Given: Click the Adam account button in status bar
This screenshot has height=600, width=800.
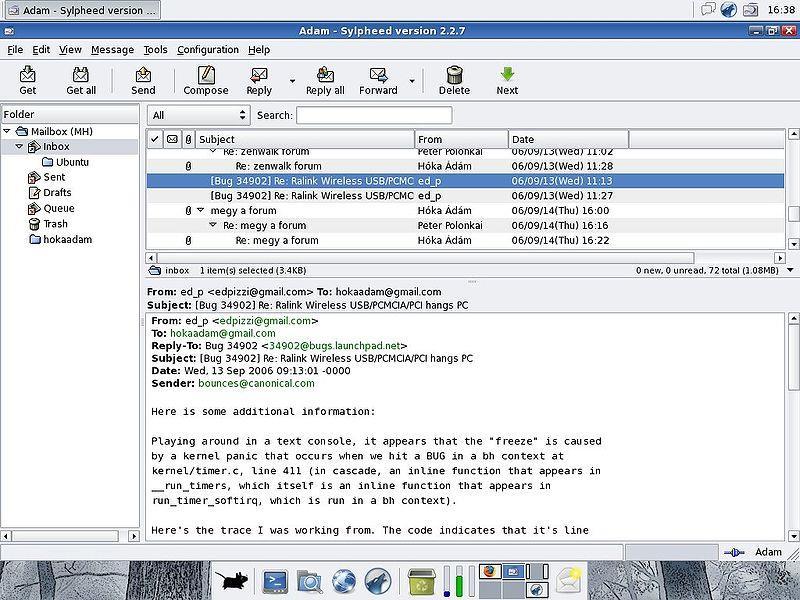Looking at the screenshot, I should point(768,552).
